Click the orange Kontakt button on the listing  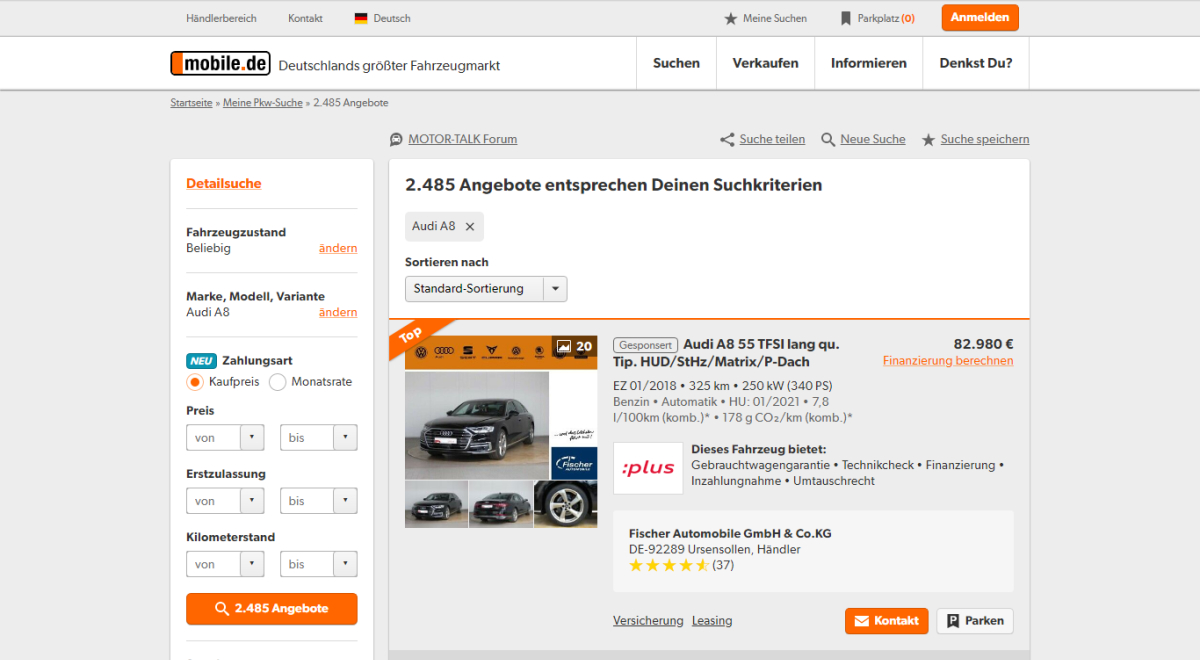[887, 621]
